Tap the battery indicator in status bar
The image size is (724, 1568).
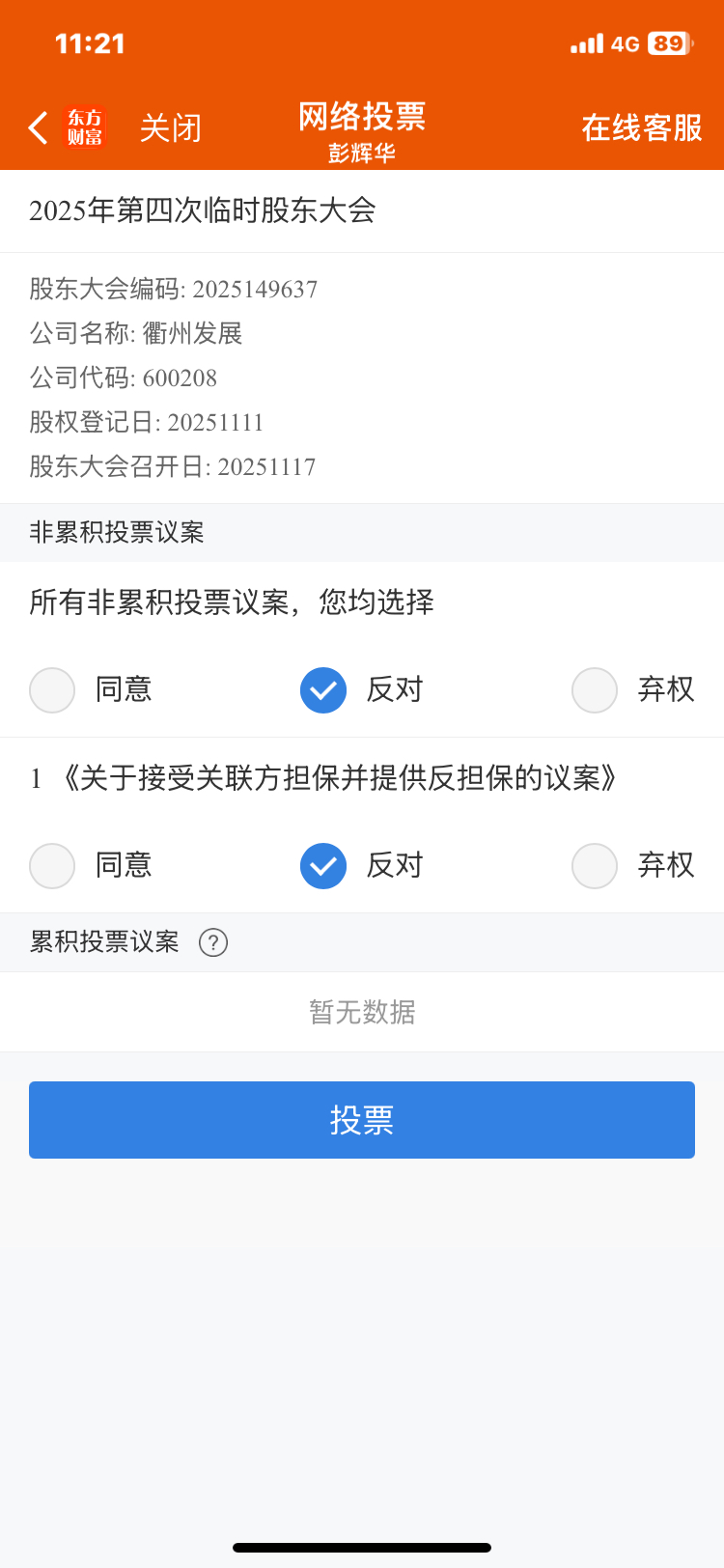[x=669, y=43]
